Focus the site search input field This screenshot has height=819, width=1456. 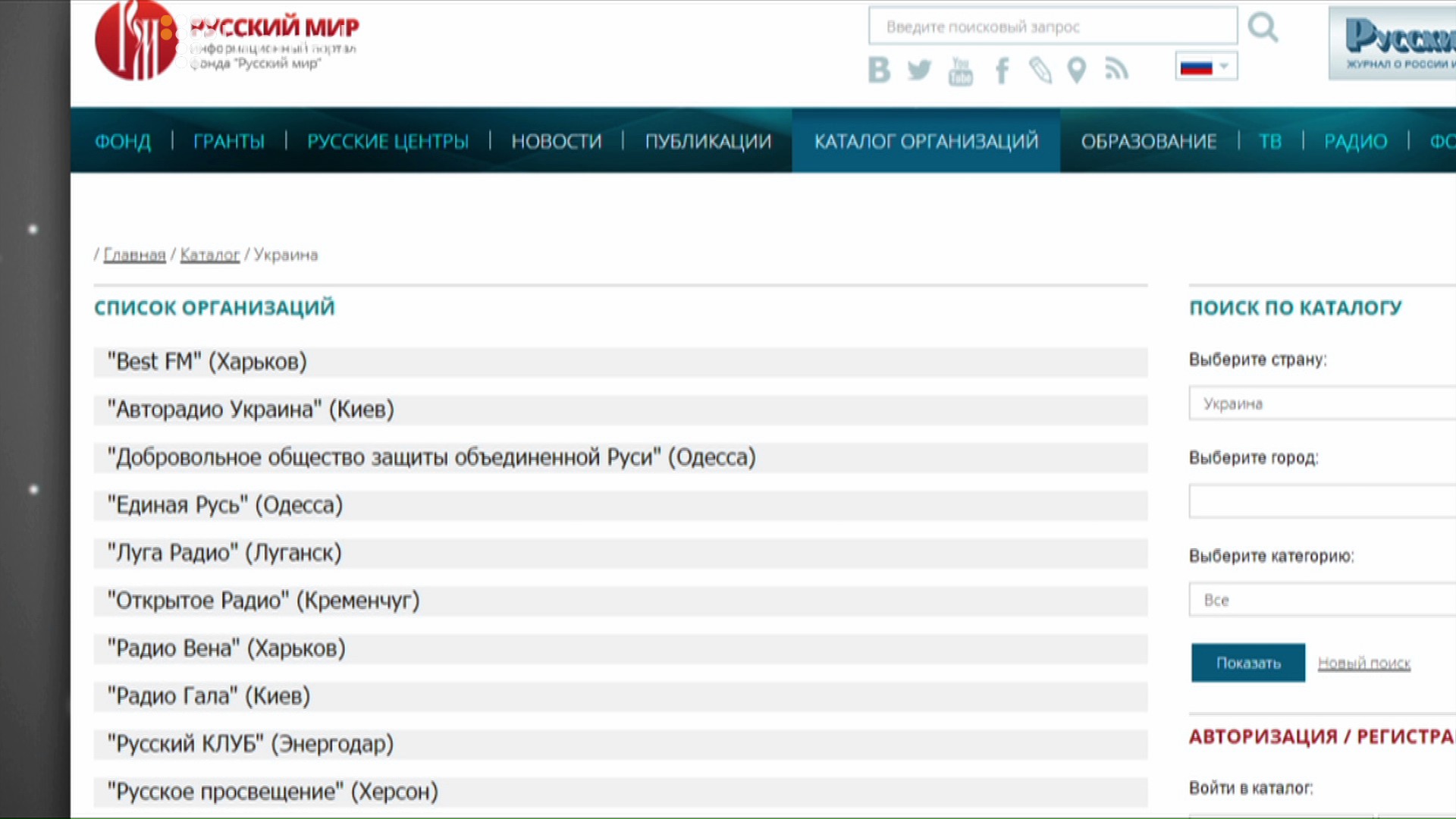point(1053,27)
